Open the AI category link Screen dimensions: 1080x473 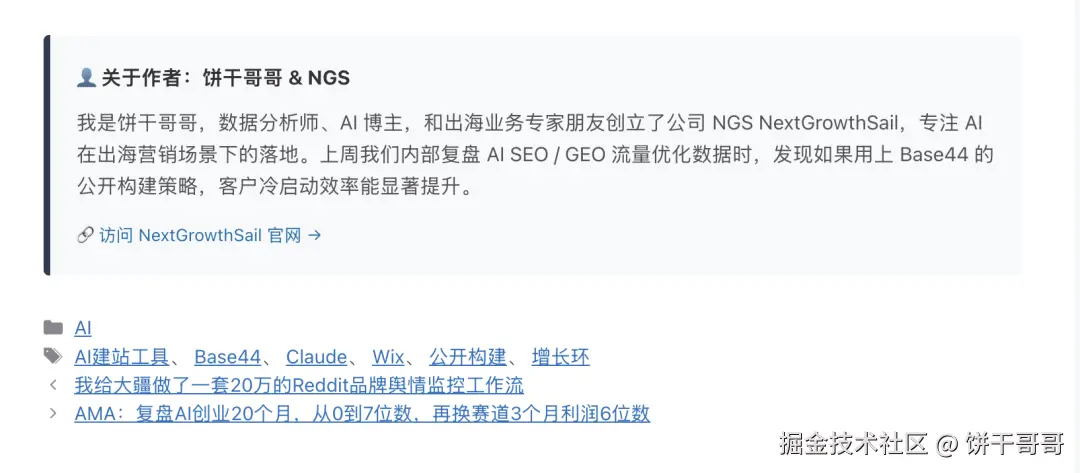click(x=83, y=328)
